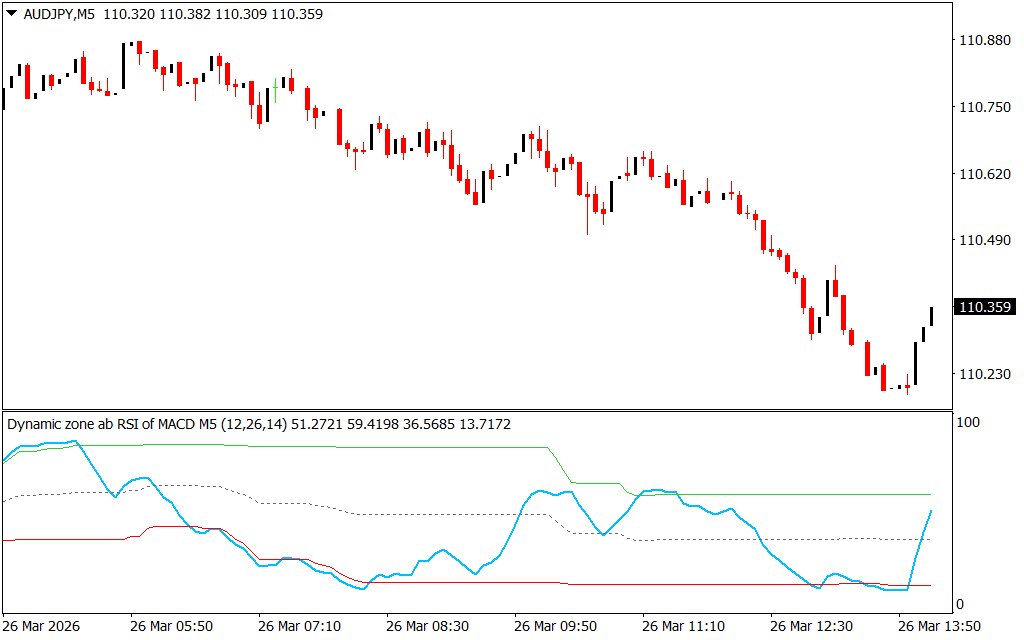Click the 100 level on indicator scale
Image resolution: width=1024 pixels, height=640 pixels.
[968, 423]
